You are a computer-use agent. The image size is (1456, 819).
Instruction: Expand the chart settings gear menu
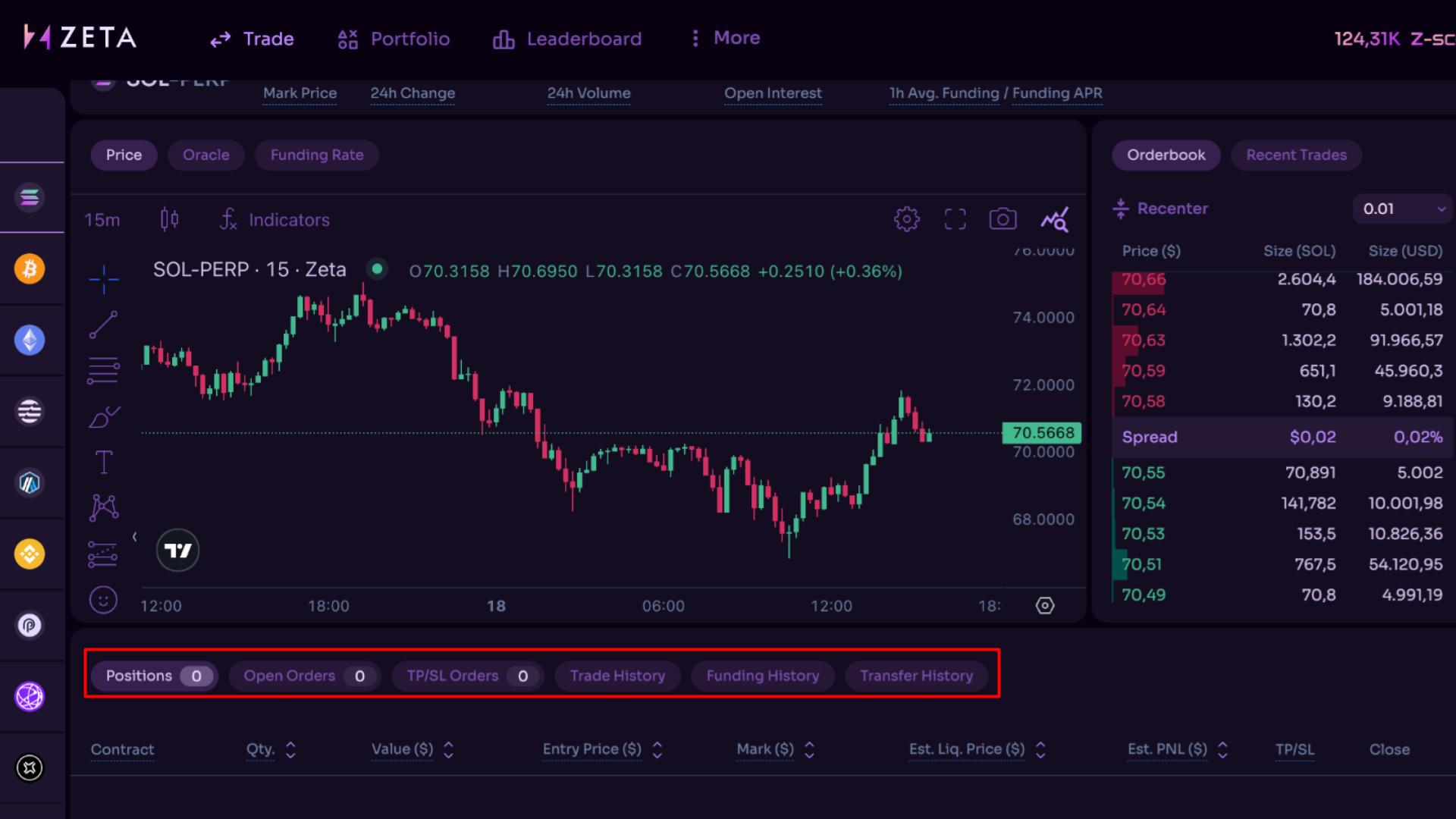coord(907,220)
